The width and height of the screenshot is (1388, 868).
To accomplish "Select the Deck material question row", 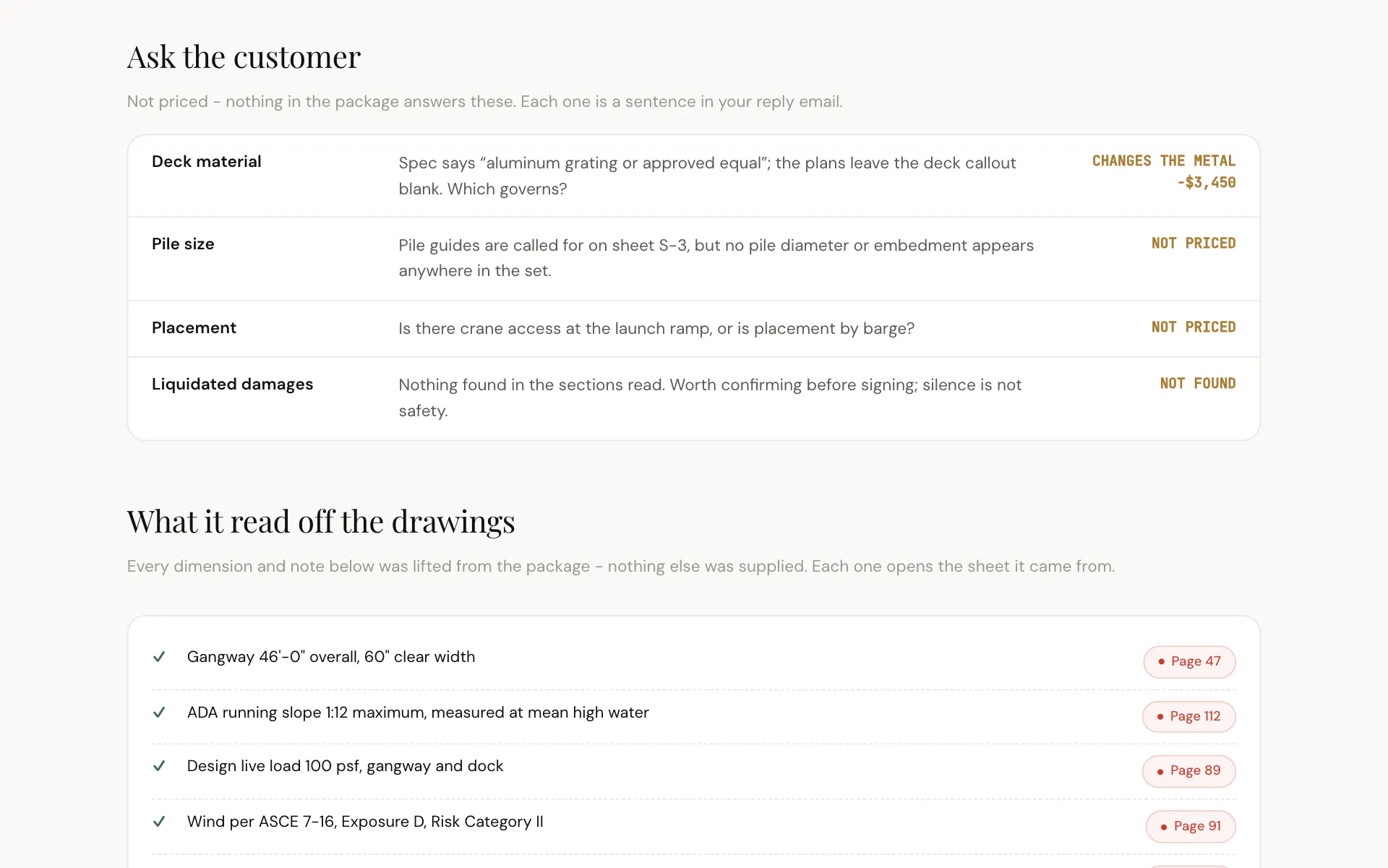I will coord(693,176).
